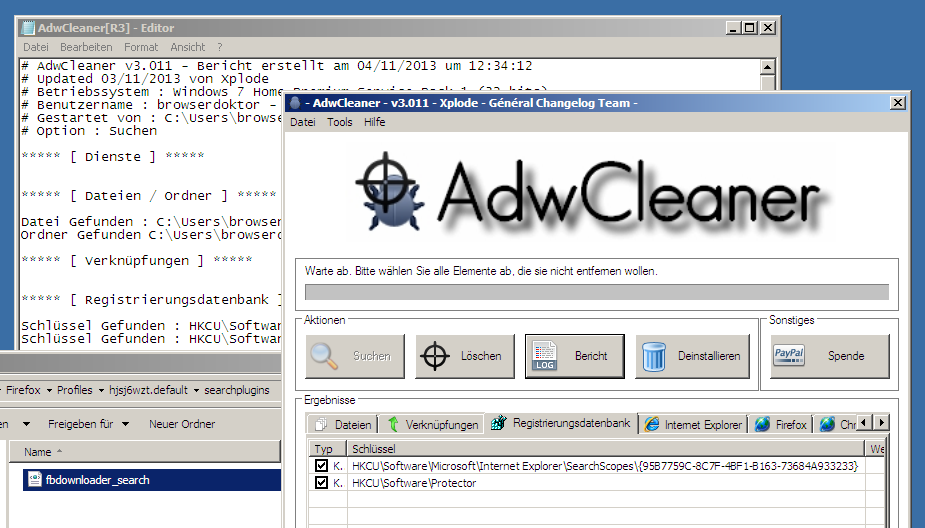This screenshot has width=925, height=528.
Task: Click the Editor notepad title icon
Action: (28, 28)
